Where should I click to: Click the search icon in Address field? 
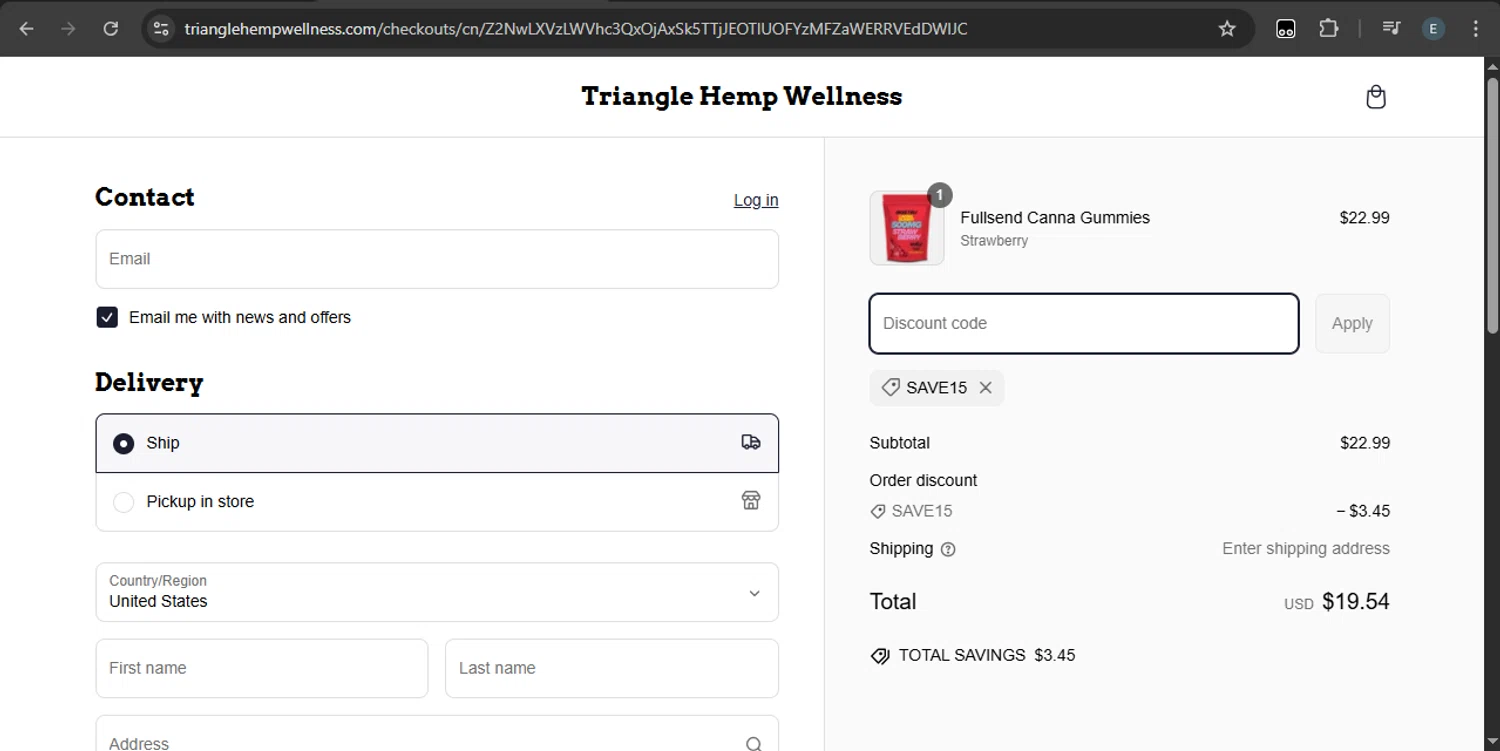point(754,743)
